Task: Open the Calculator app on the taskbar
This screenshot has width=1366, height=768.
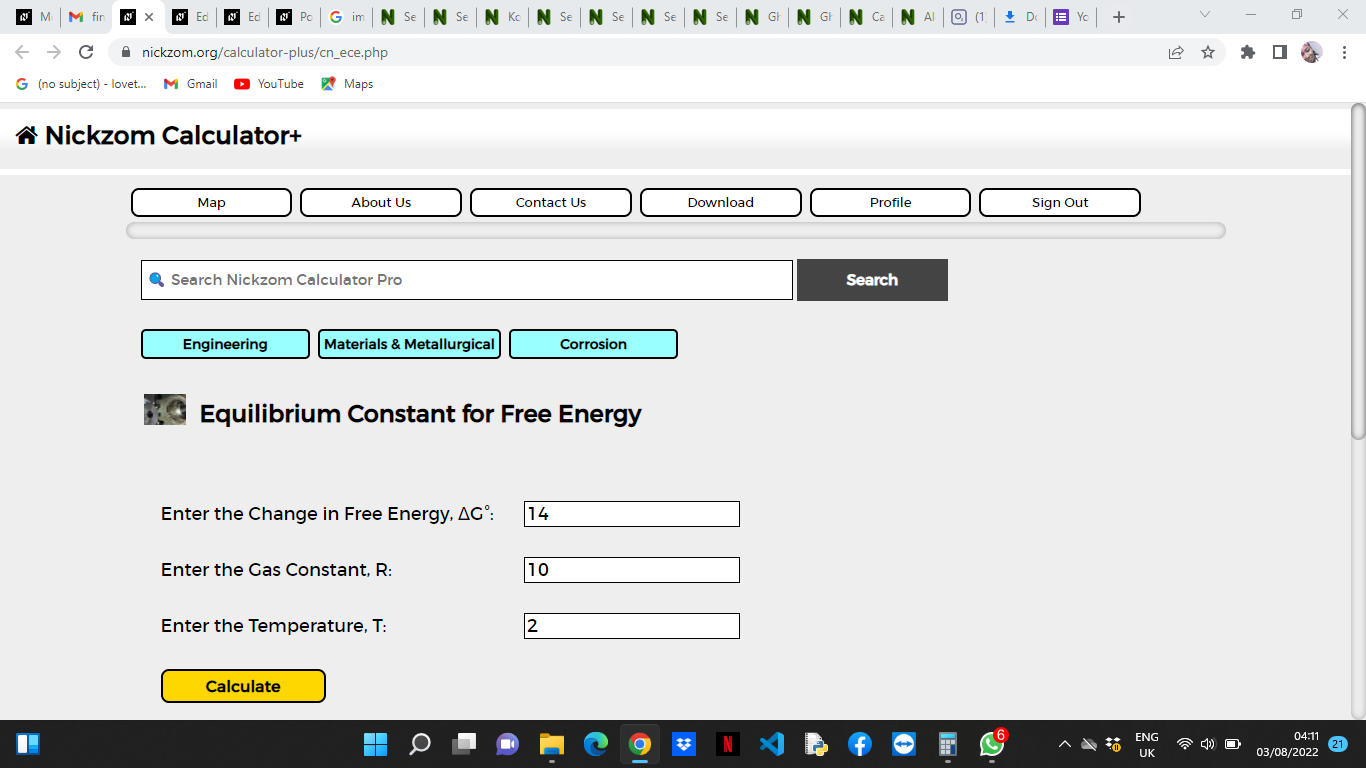Action: pyautogui.click(x=948, y=744)
